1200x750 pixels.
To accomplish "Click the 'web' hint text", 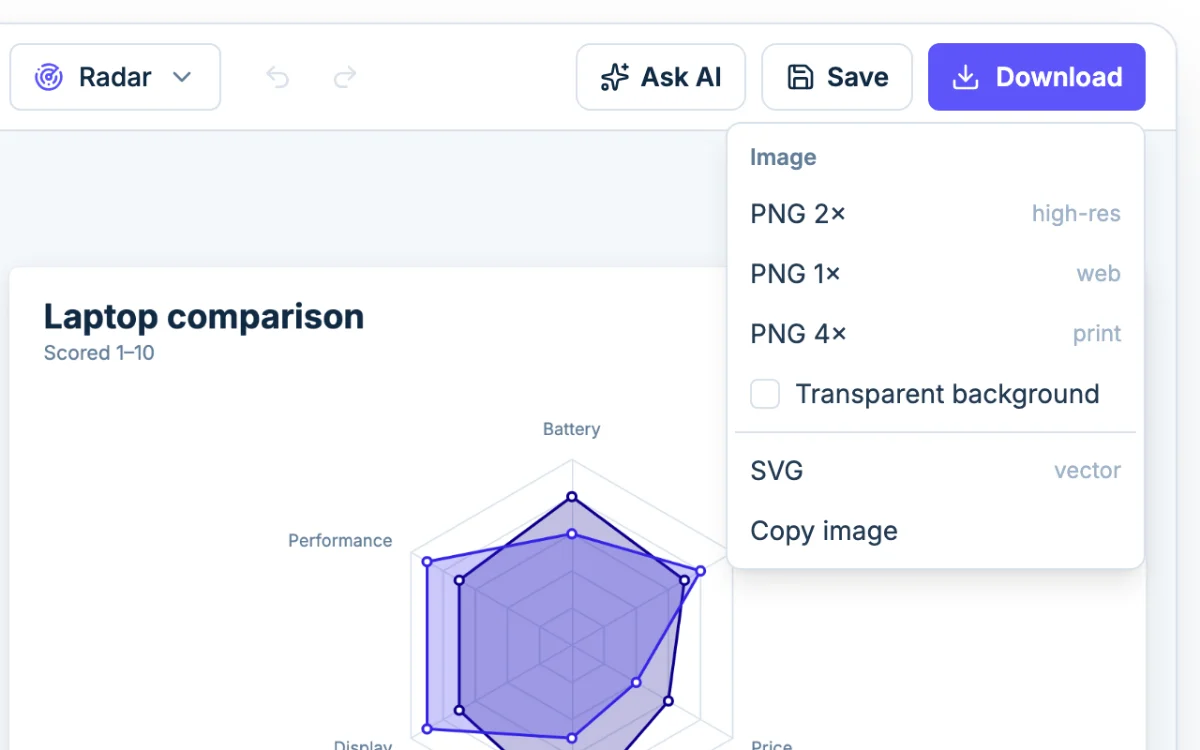I will pyautogui.click(x=1098, y=274).
